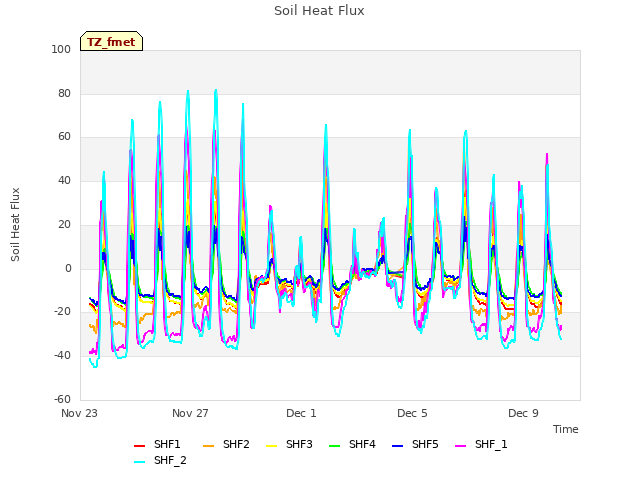The image size is (640, 480).
Task: Click the SHF1 red legend swatch
Action: click(x=140, y=446)
